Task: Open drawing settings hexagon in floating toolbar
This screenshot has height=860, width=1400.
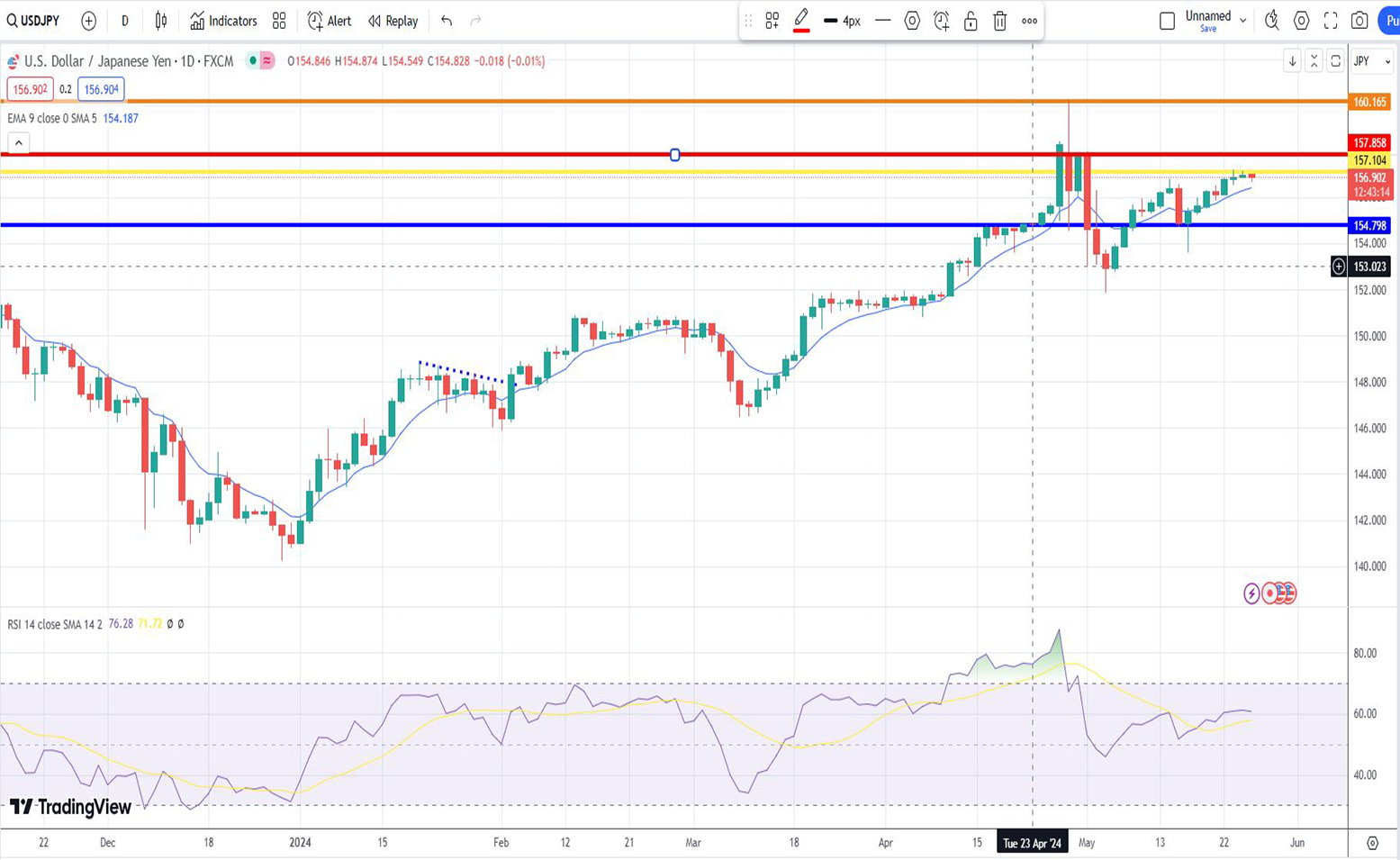Action: (x=912, y=21)
